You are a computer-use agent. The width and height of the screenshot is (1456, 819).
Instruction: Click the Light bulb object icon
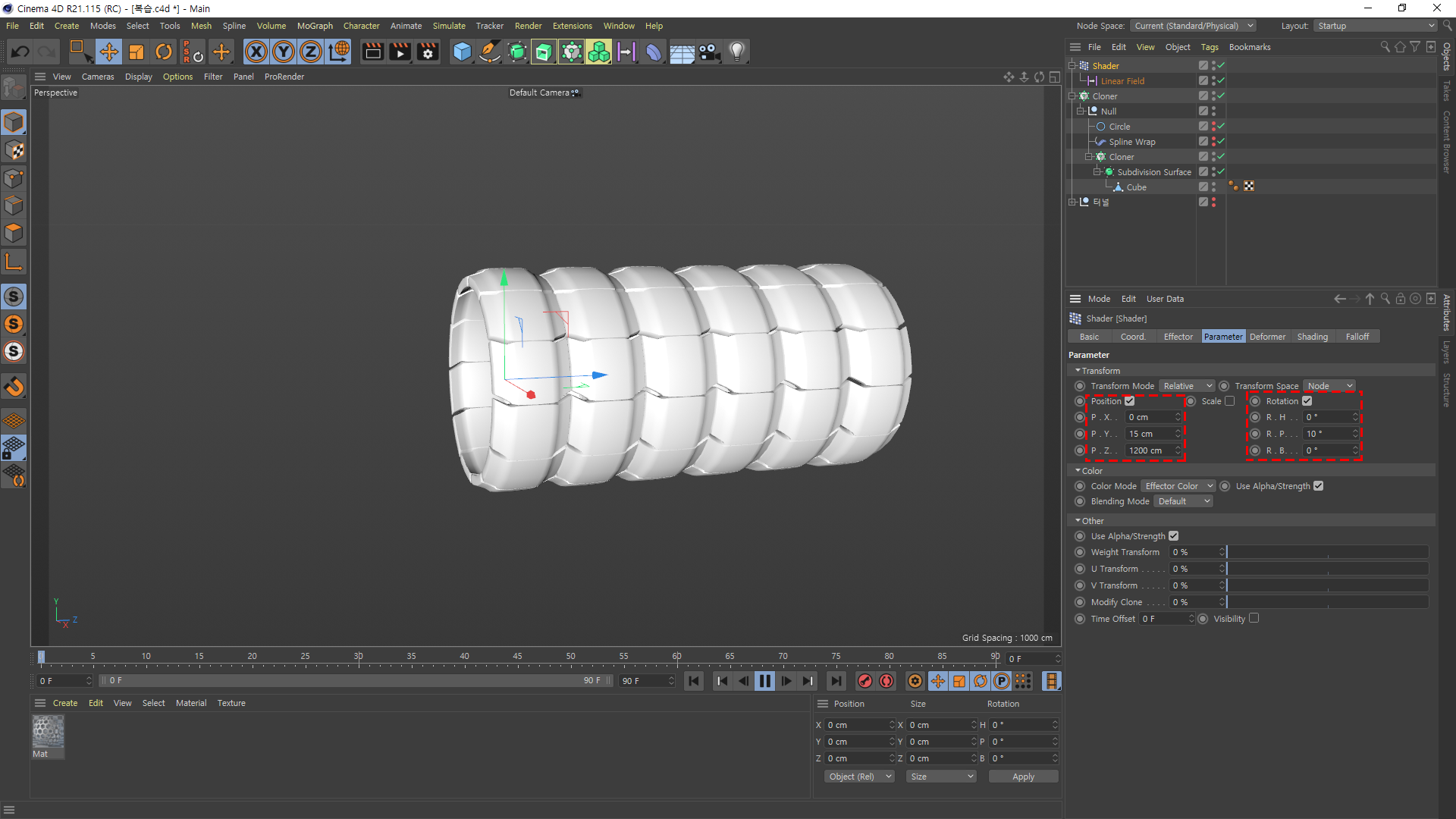[x=736, y=52]
